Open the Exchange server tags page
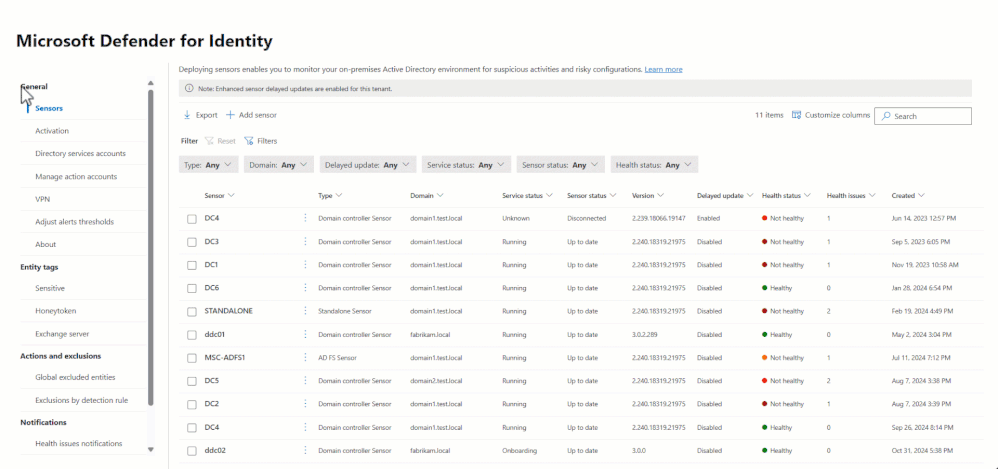 tap(62, 334)
